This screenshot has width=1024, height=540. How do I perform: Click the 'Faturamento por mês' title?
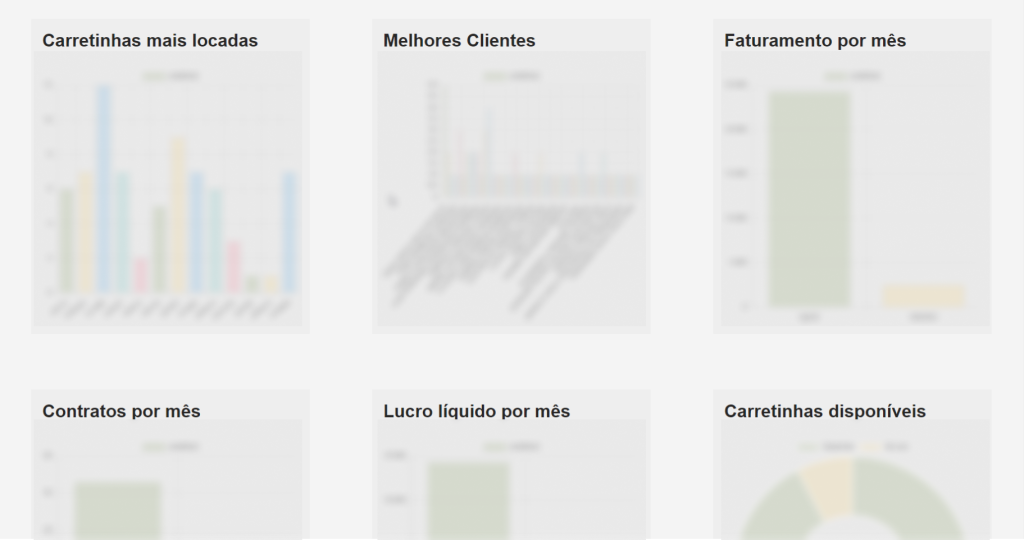(x=815, y=40)
